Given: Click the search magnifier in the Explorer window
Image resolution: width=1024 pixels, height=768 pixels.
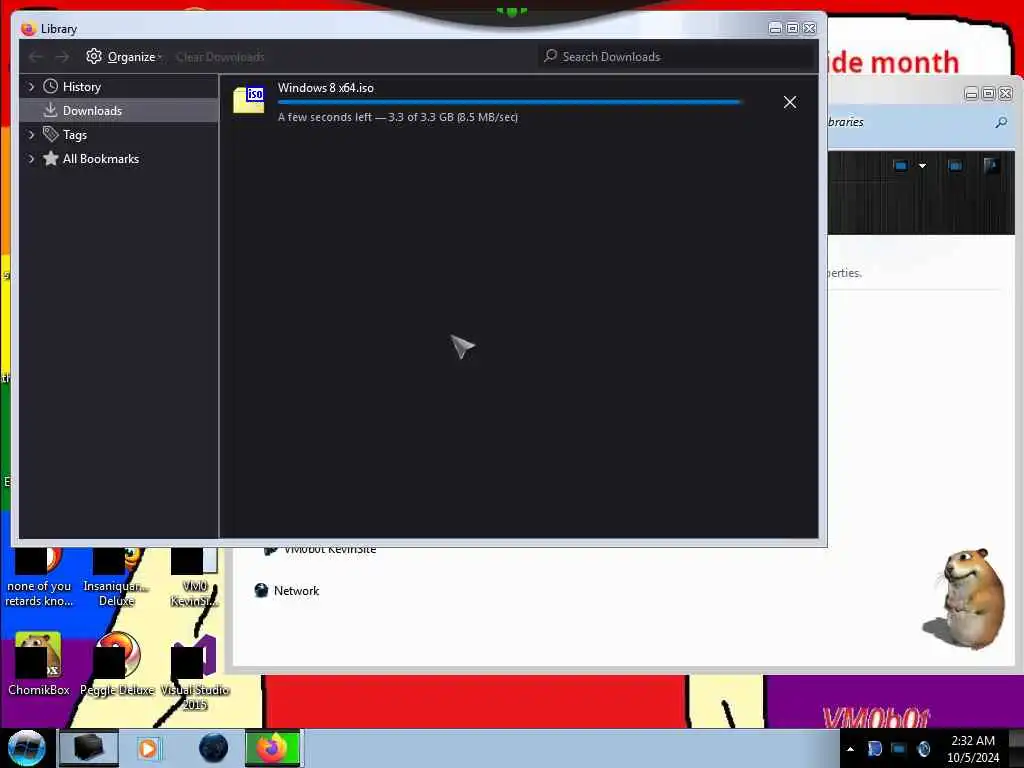Looking at the screenshot, I should point(1000,122).
